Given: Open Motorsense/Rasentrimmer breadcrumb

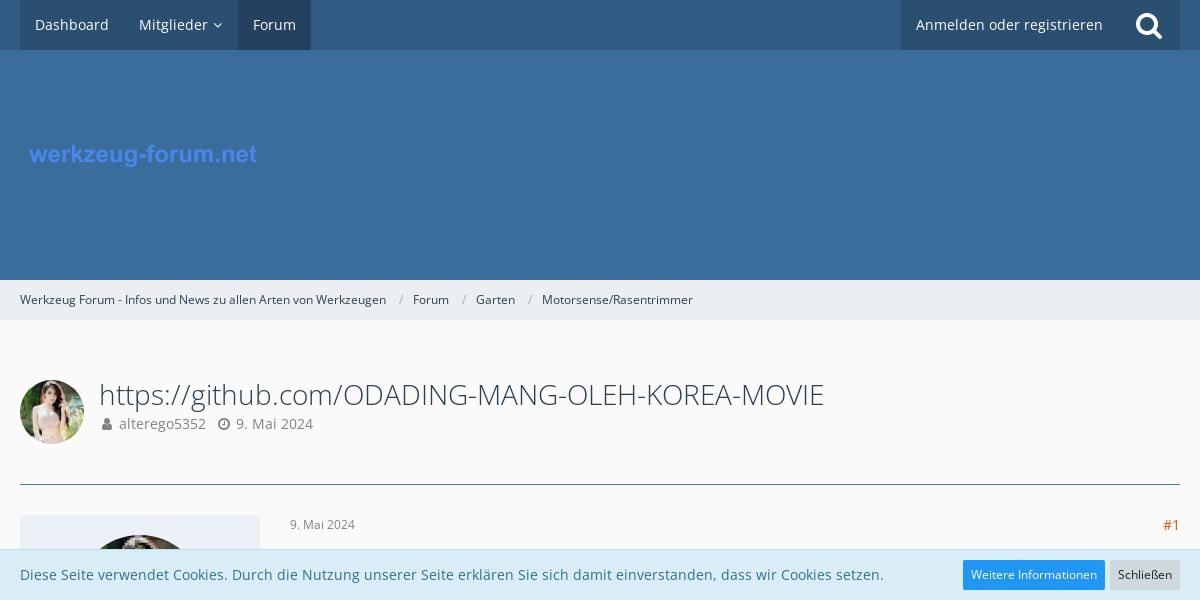Looking at the screenshot, I should point(617,300).
